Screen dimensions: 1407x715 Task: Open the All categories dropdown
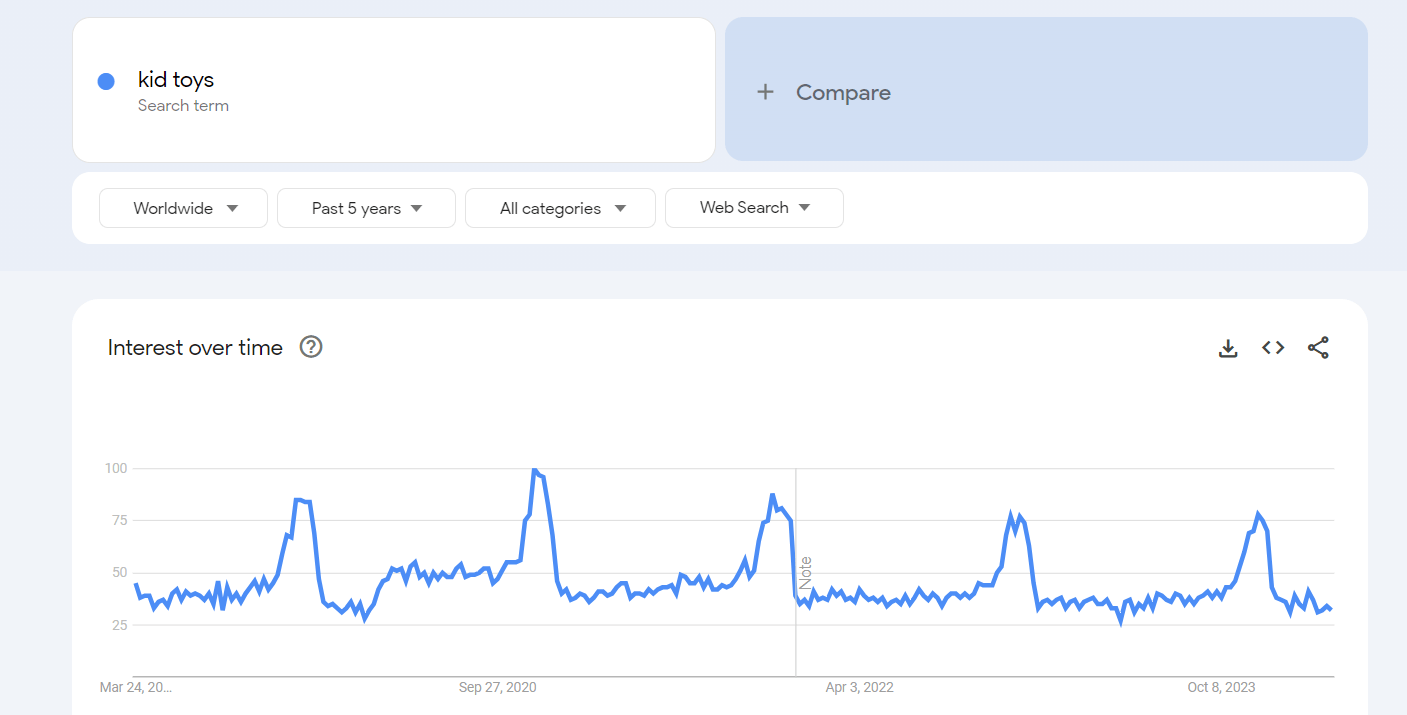click(x=561, y=208)
